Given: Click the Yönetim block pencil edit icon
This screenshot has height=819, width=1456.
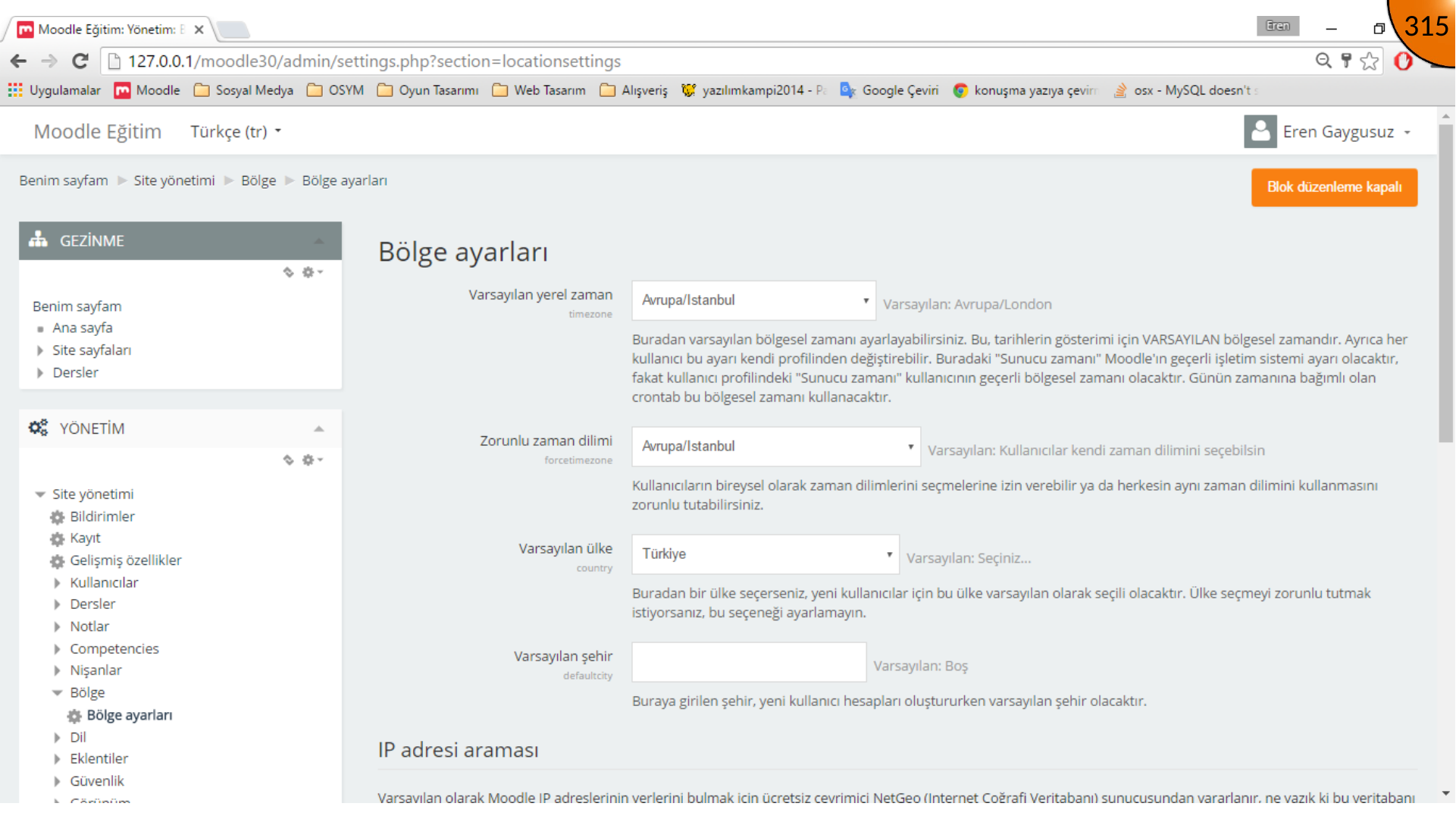Looking at the screenshot, I should 288,460.
